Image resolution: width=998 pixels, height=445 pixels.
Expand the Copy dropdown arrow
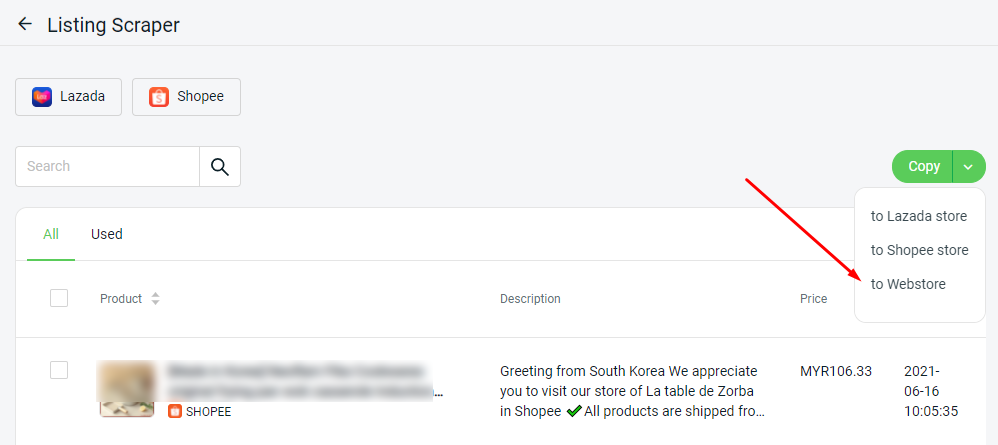pos(968,166)
